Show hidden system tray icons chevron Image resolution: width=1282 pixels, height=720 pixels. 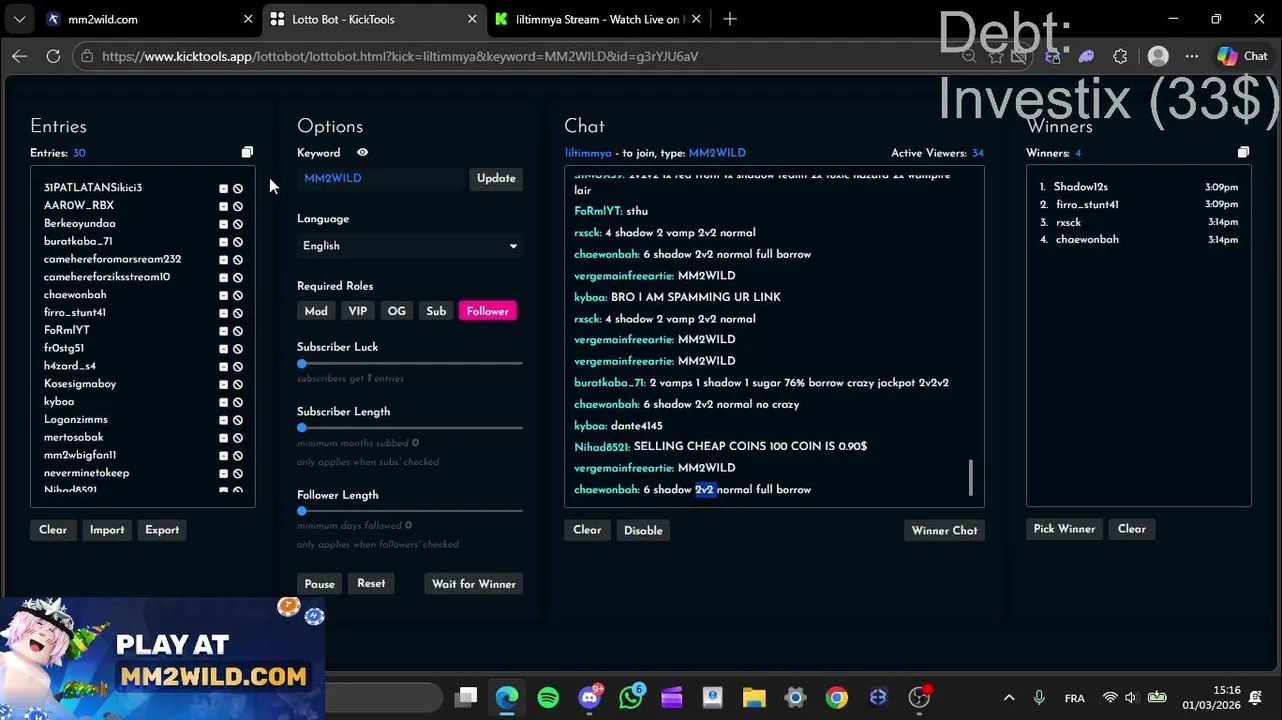pyautogui.click(x=1009, y=698)
